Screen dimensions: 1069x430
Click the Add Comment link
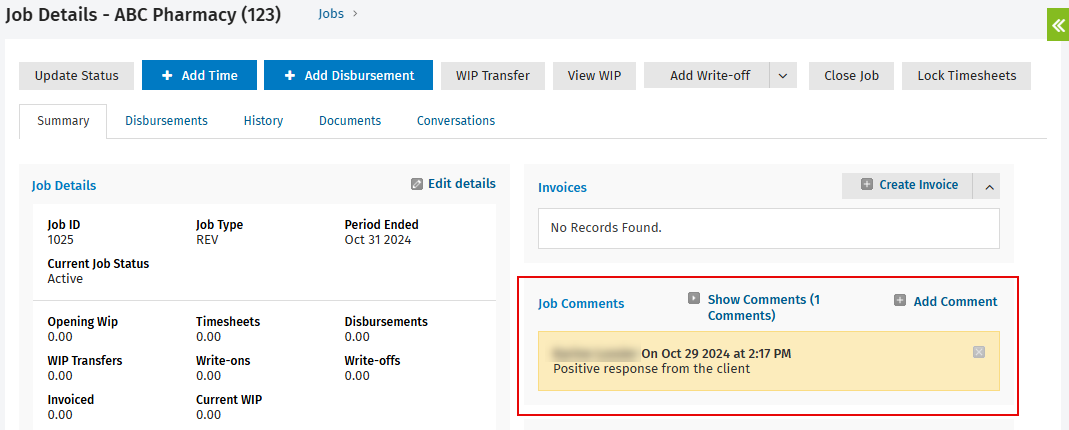pos(955,301)
